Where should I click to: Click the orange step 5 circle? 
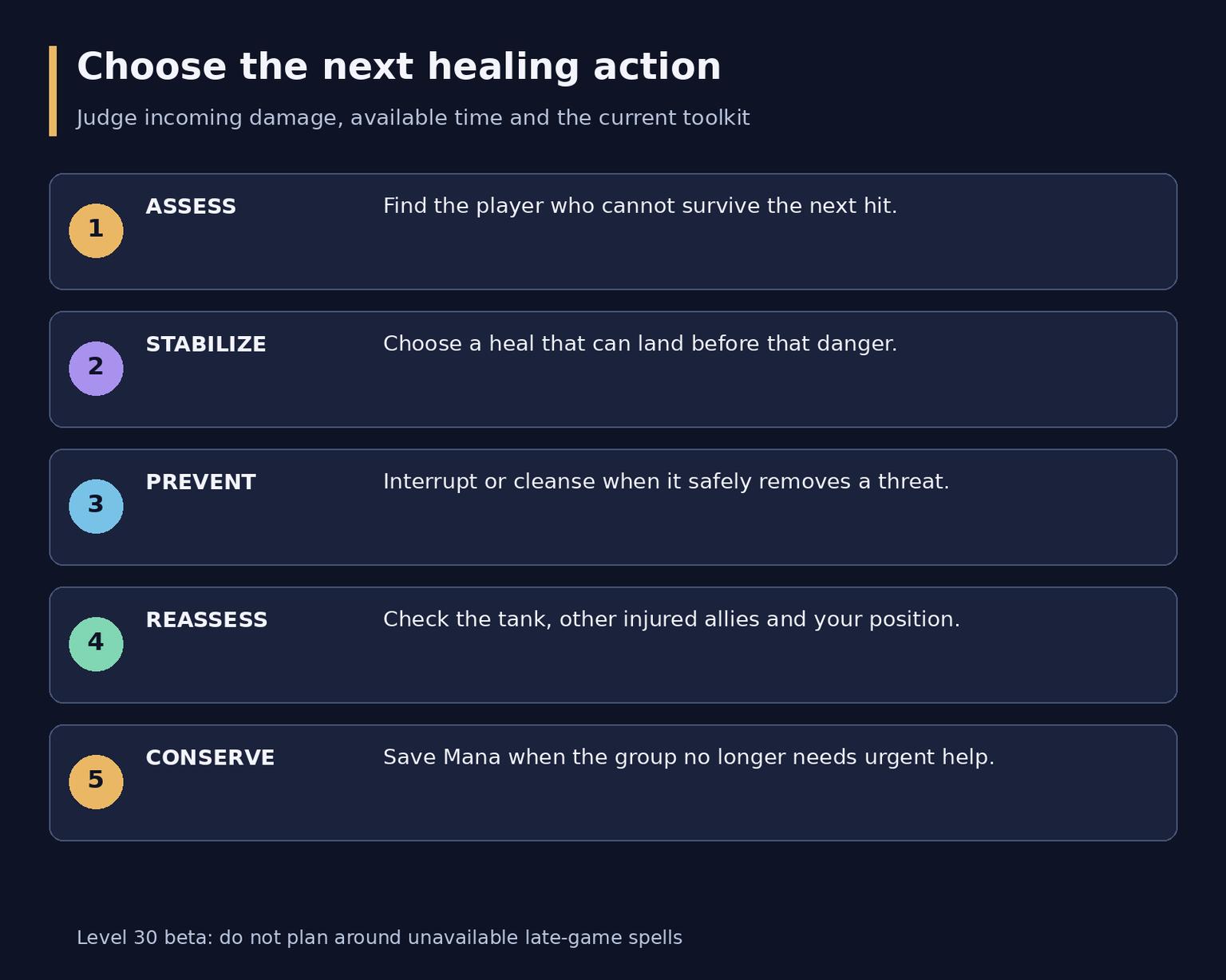coord(96,782)
